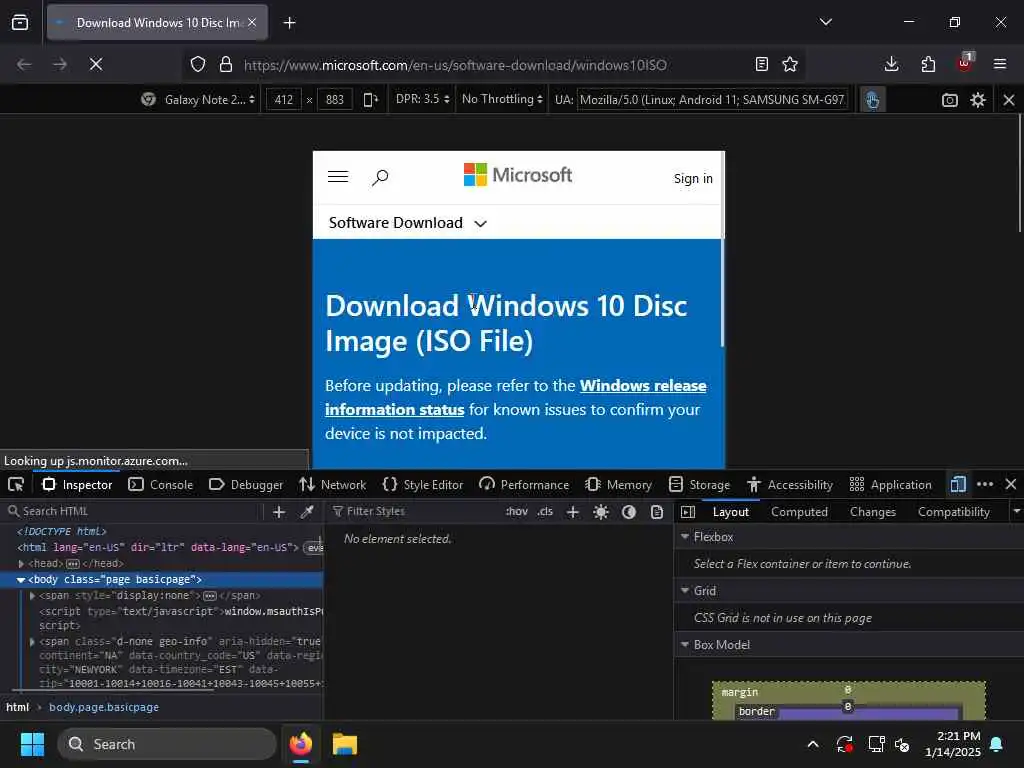Stop loading the page

point(95,64)
